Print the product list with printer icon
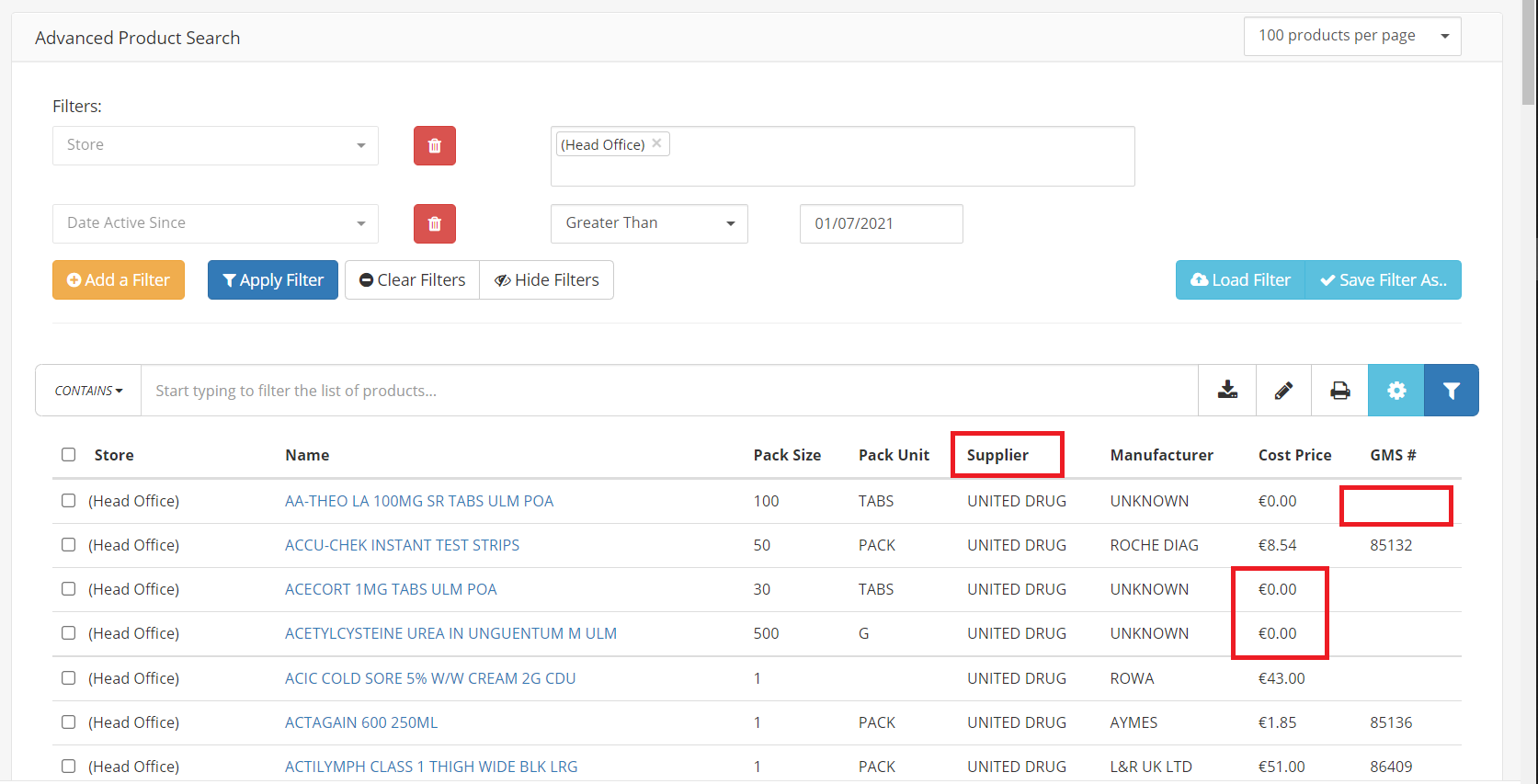Viewport: 1538px width, 784px height. [x=1339, y=391]
